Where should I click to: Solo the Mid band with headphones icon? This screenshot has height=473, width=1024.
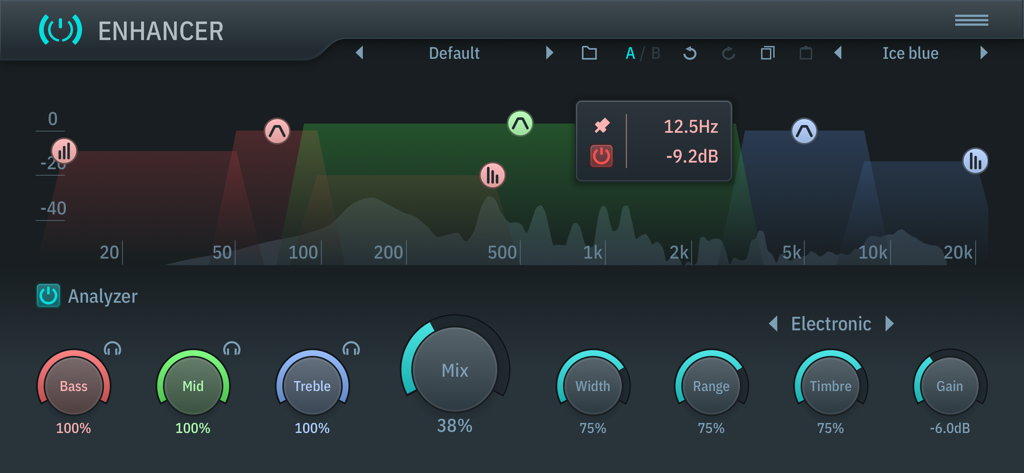point(232,348)
